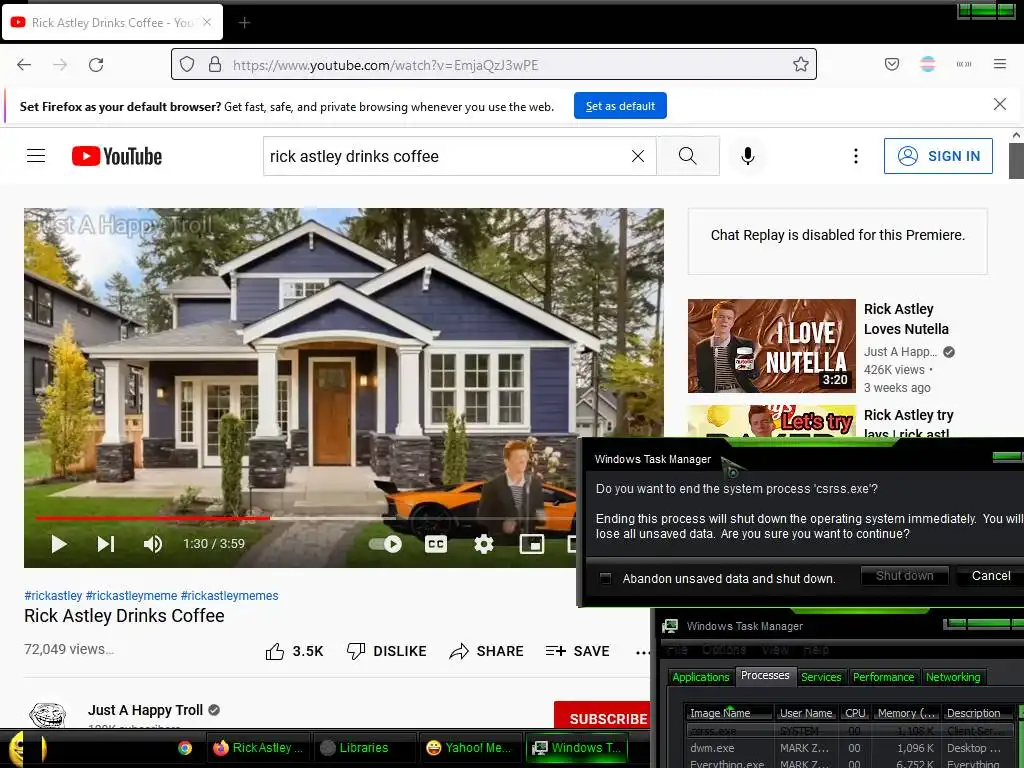Switch to the Applications tab in Task Manager
This screenshot has height=768, width=1024.
[701, 677]
